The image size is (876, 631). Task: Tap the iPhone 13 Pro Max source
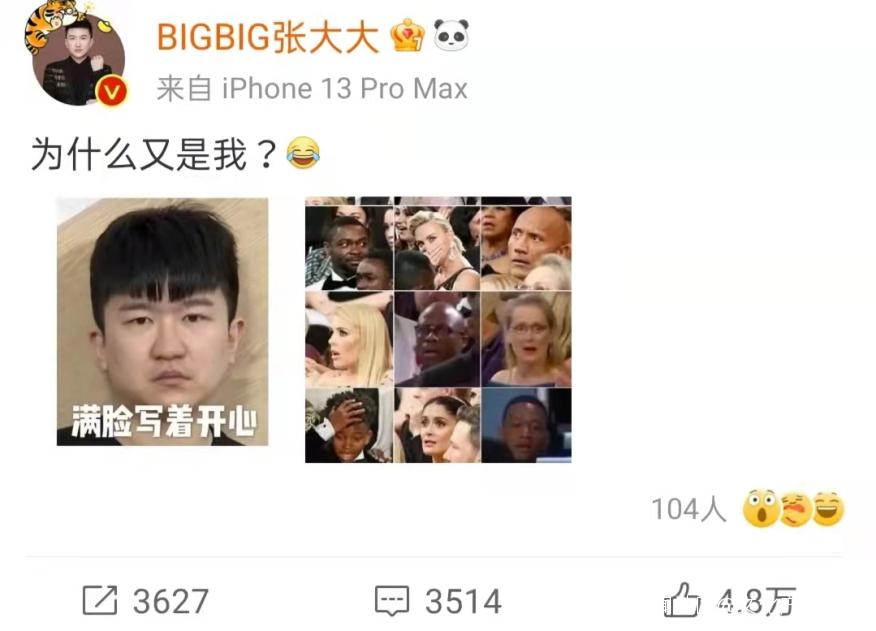pyautogui.click(x=345, y=89)
